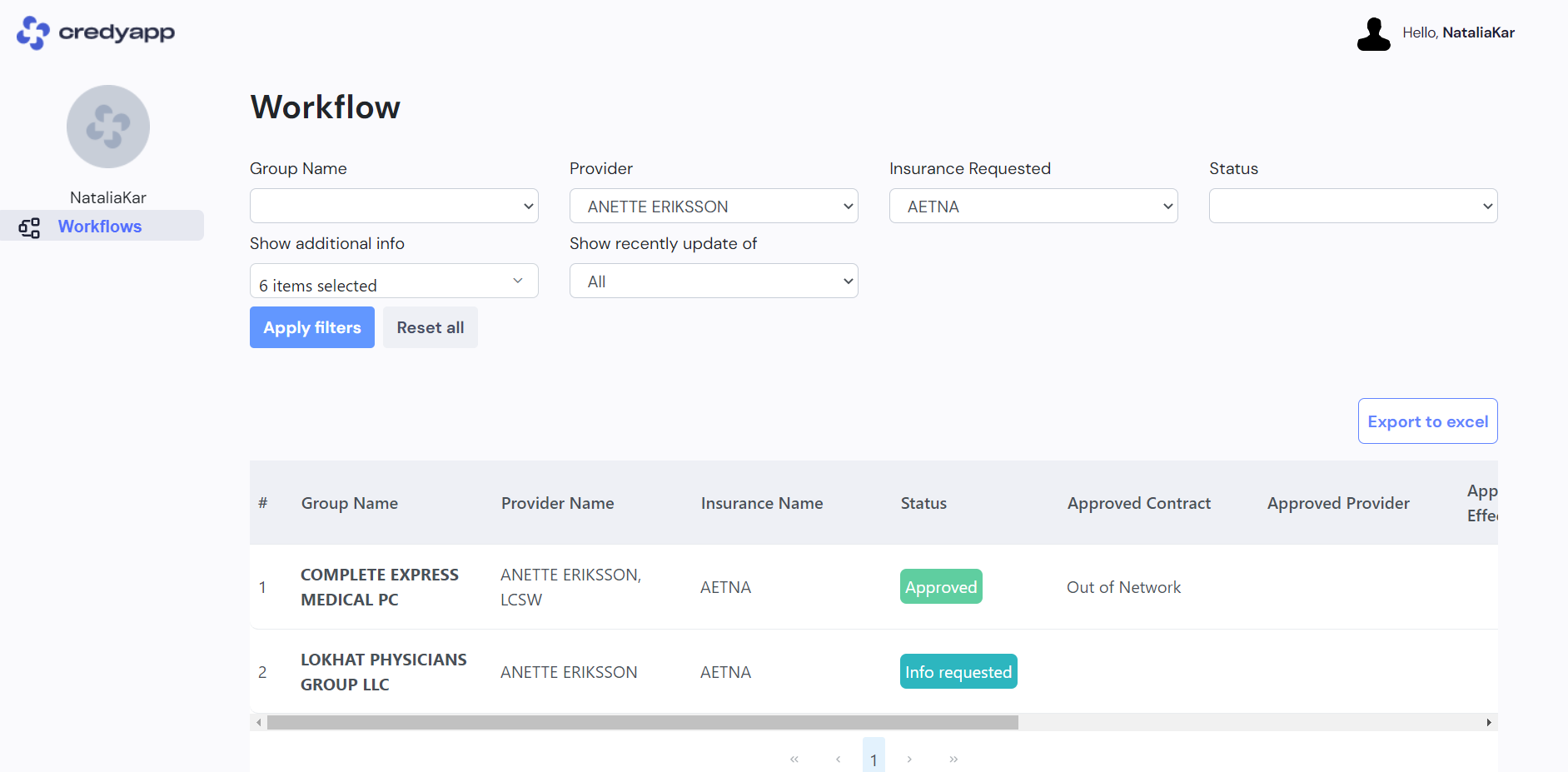The height and width of the screenshot is (772, 1568).
Task: Click ANETTE ERIKSSON provider cell in row 2
Action: 569,672
